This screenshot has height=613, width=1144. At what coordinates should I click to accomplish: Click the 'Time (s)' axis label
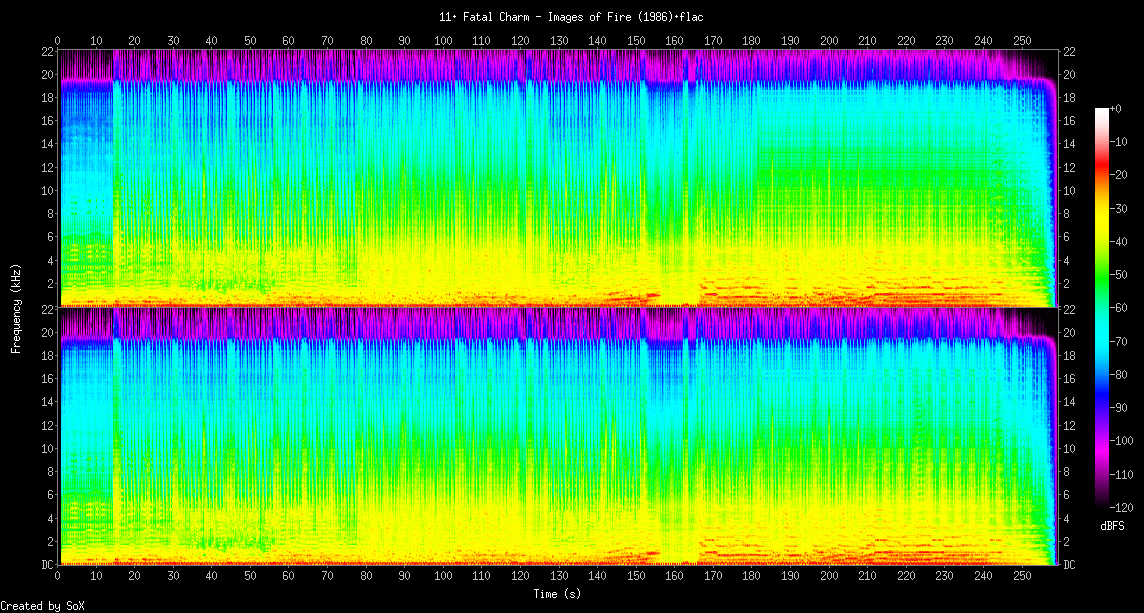(556, 593)
